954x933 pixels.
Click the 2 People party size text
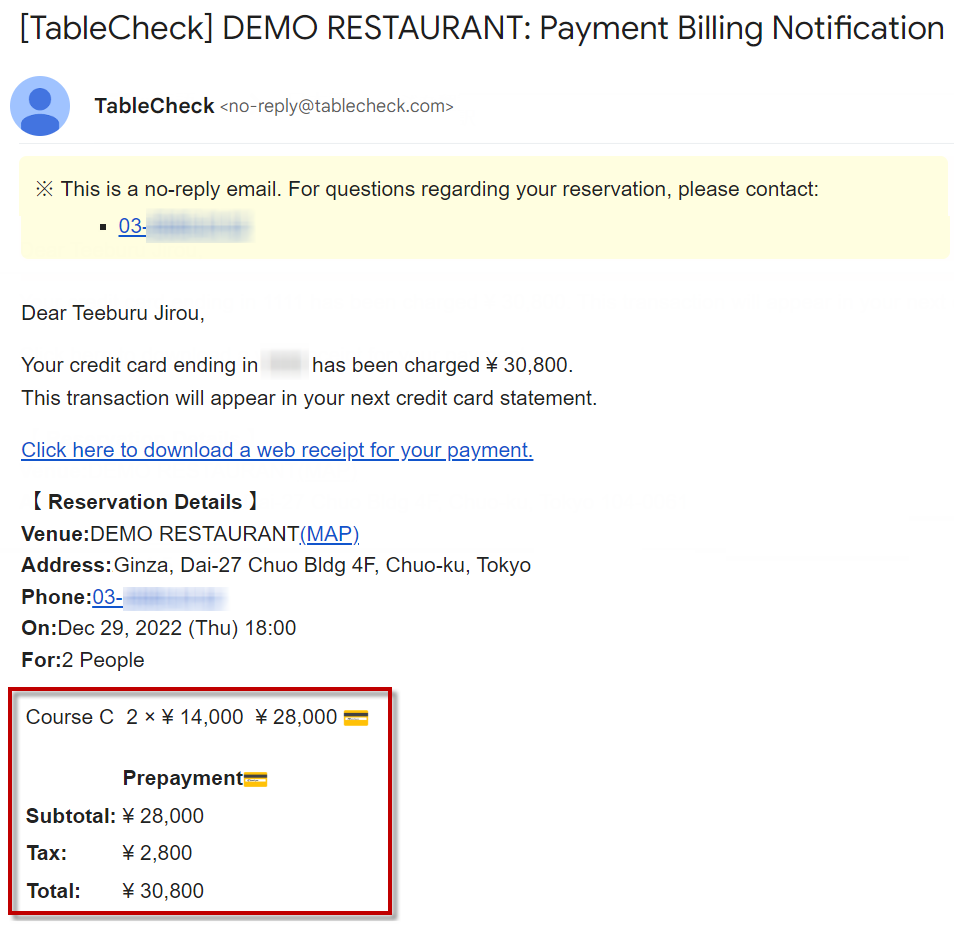103,660
